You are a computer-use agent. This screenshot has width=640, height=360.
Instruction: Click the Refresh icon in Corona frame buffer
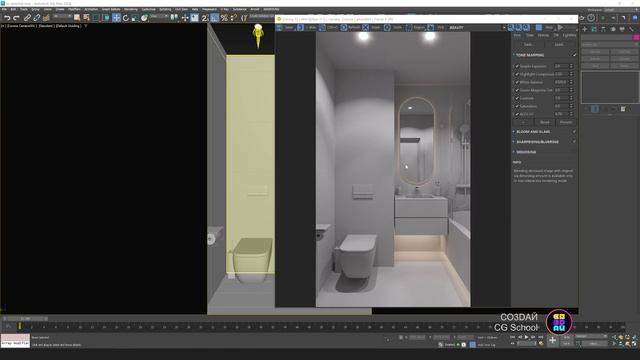[344, 27]
